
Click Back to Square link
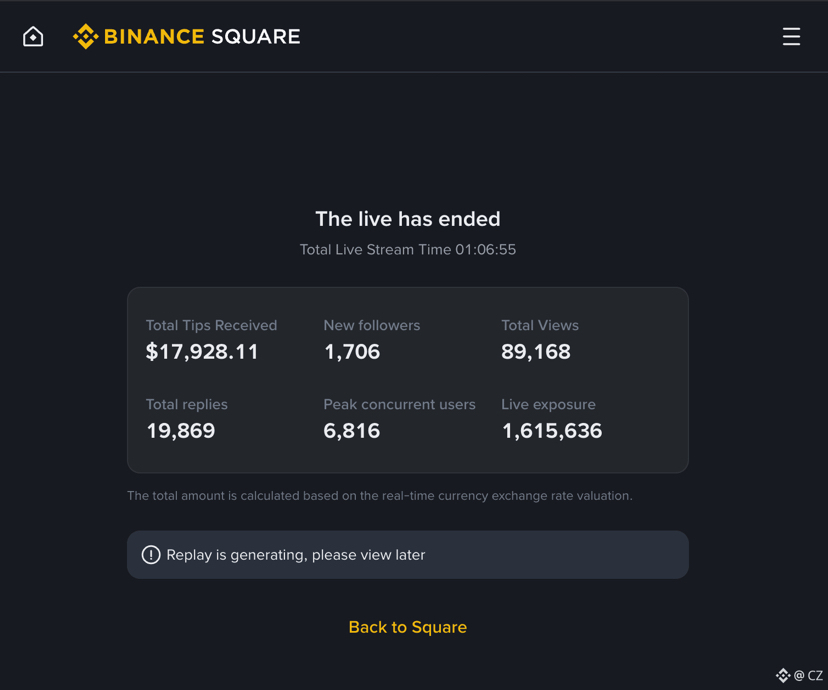click(x=407, y=627)
